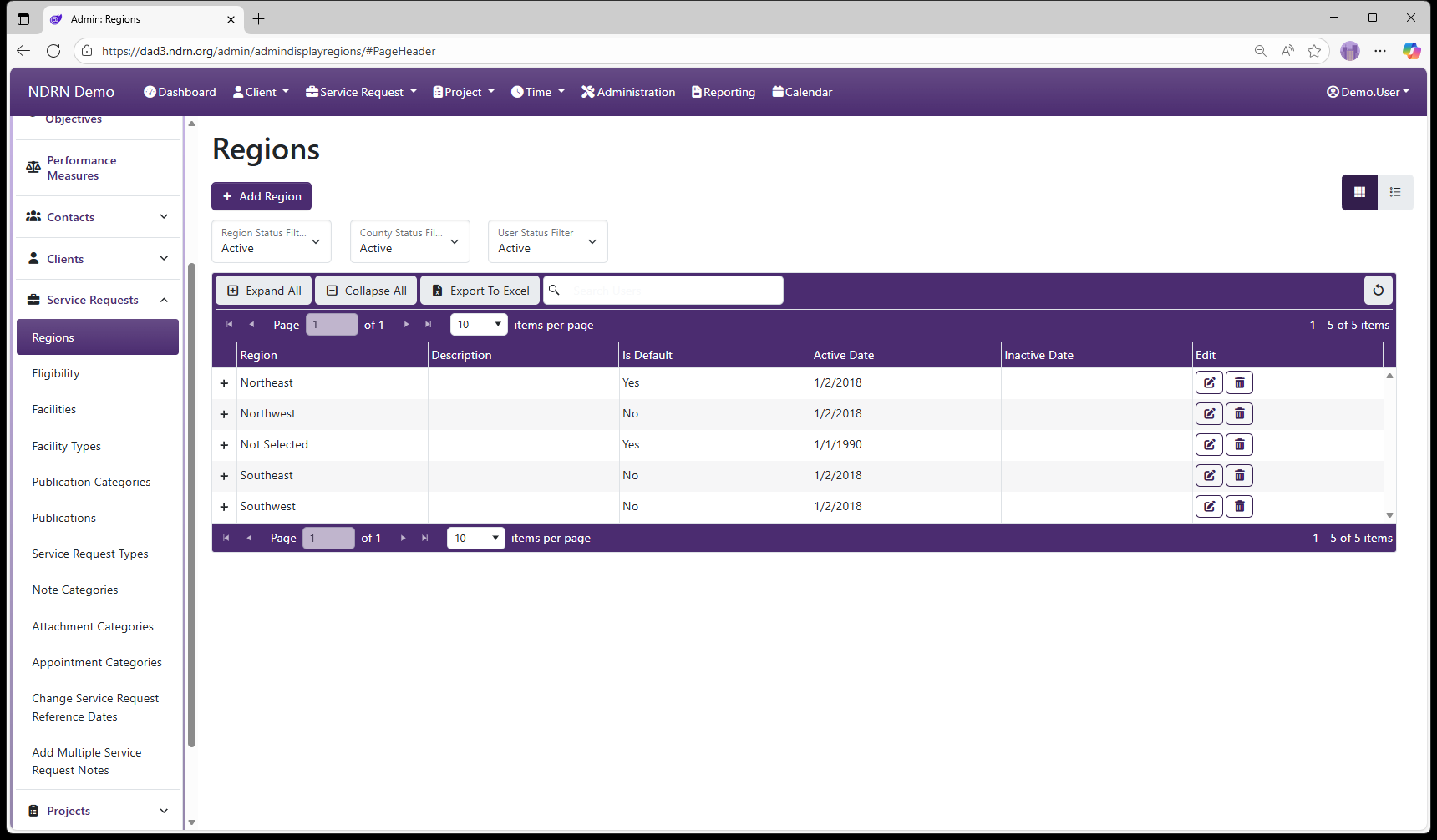Change items per page in bottom pager
This screenshot has width=1437, height=840.
(x=476, y=538)
